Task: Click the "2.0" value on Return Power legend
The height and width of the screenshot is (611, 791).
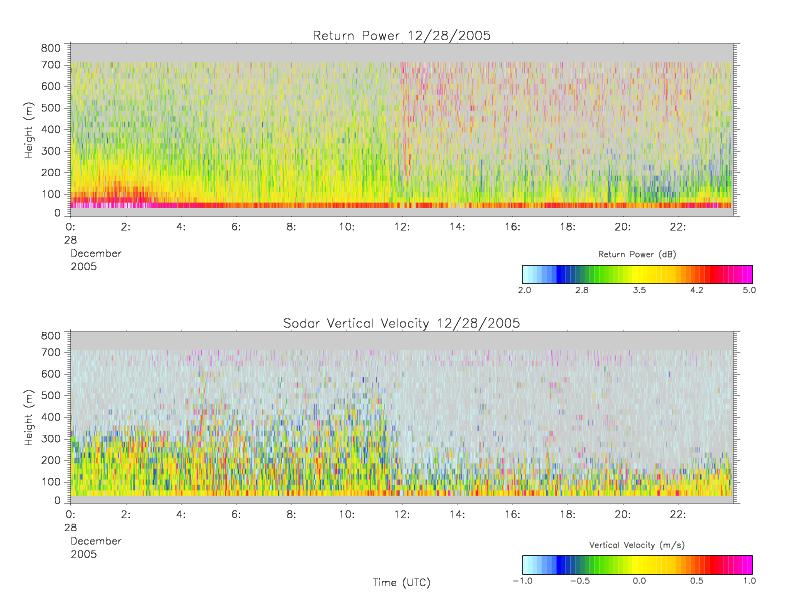Action: point(525,290)
